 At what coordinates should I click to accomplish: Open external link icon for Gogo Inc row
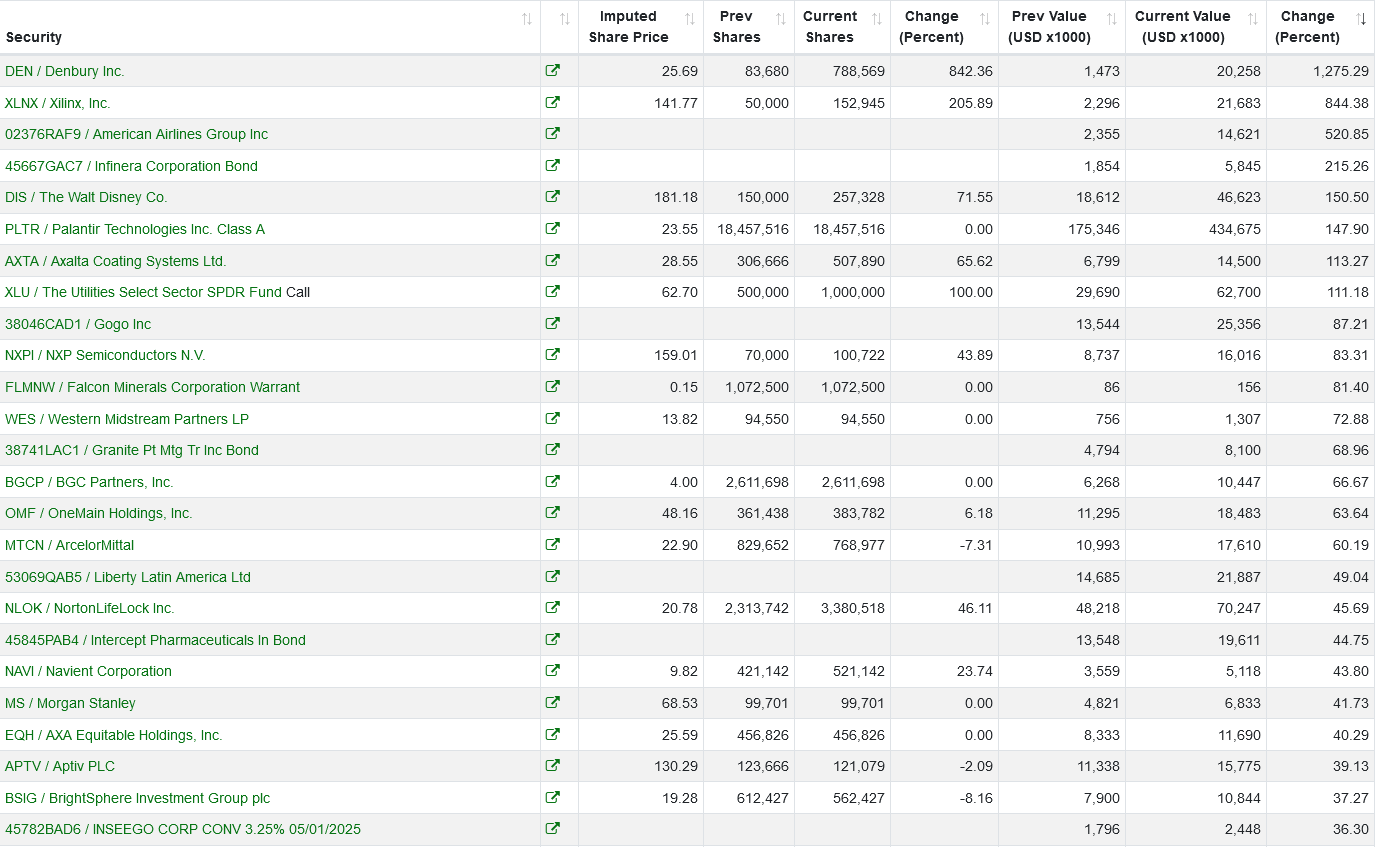point(553,324)
